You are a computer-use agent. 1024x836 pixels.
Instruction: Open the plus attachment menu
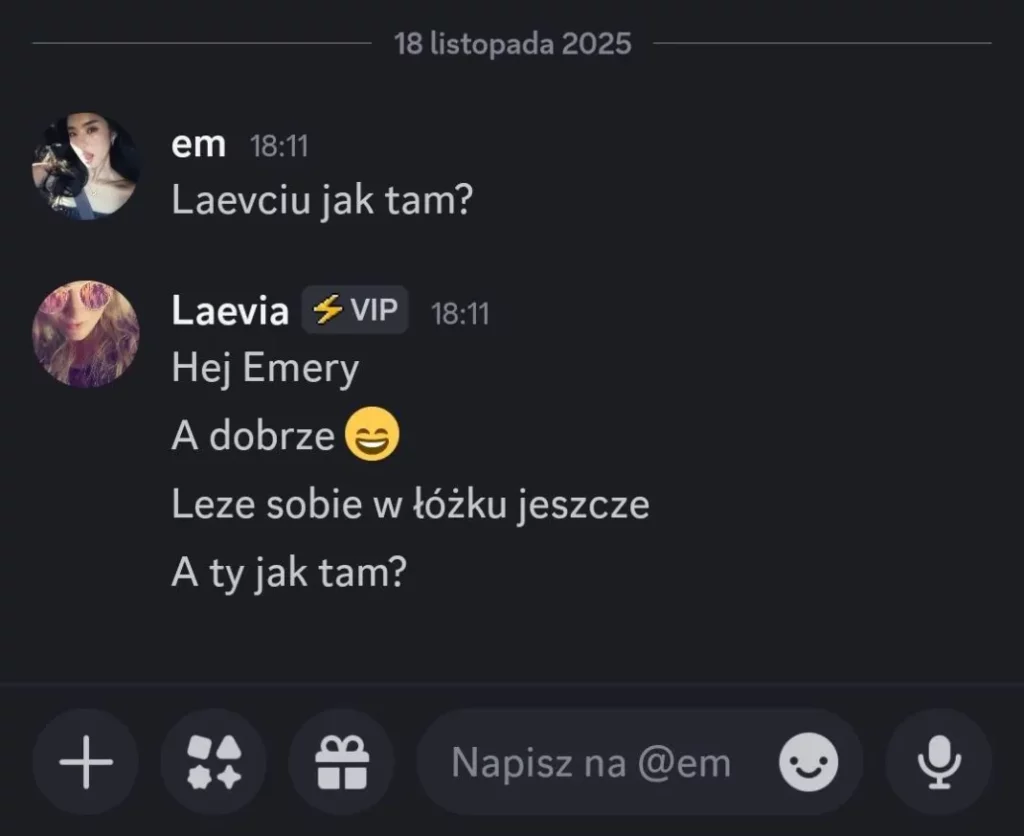pos(86,764)
